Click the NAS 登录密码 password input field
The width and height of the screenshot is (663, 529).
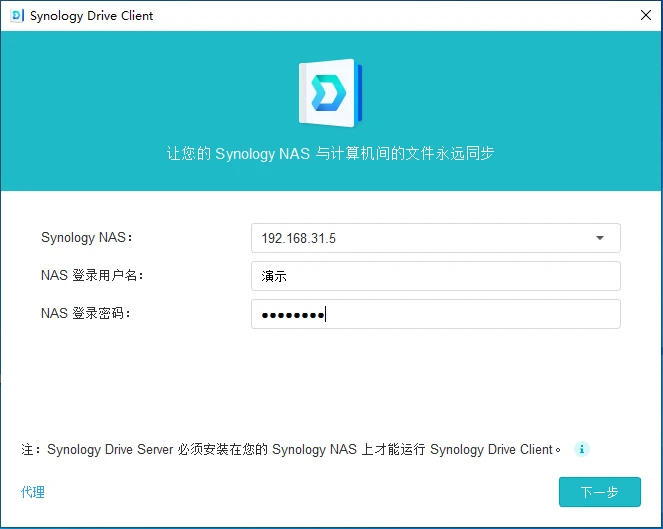click(x=436, y=314)
